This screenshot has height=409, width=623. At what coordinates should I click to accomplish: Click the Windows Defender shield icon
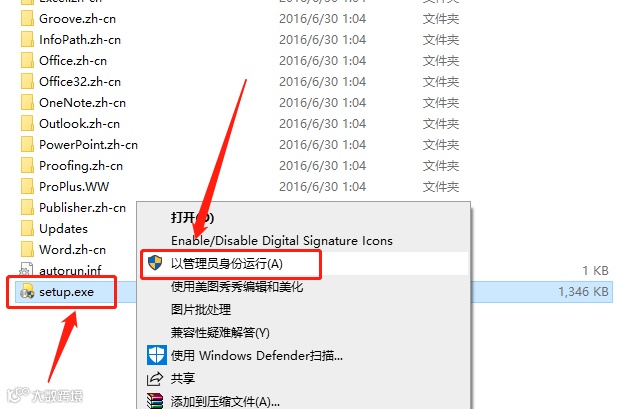[157, 355]
